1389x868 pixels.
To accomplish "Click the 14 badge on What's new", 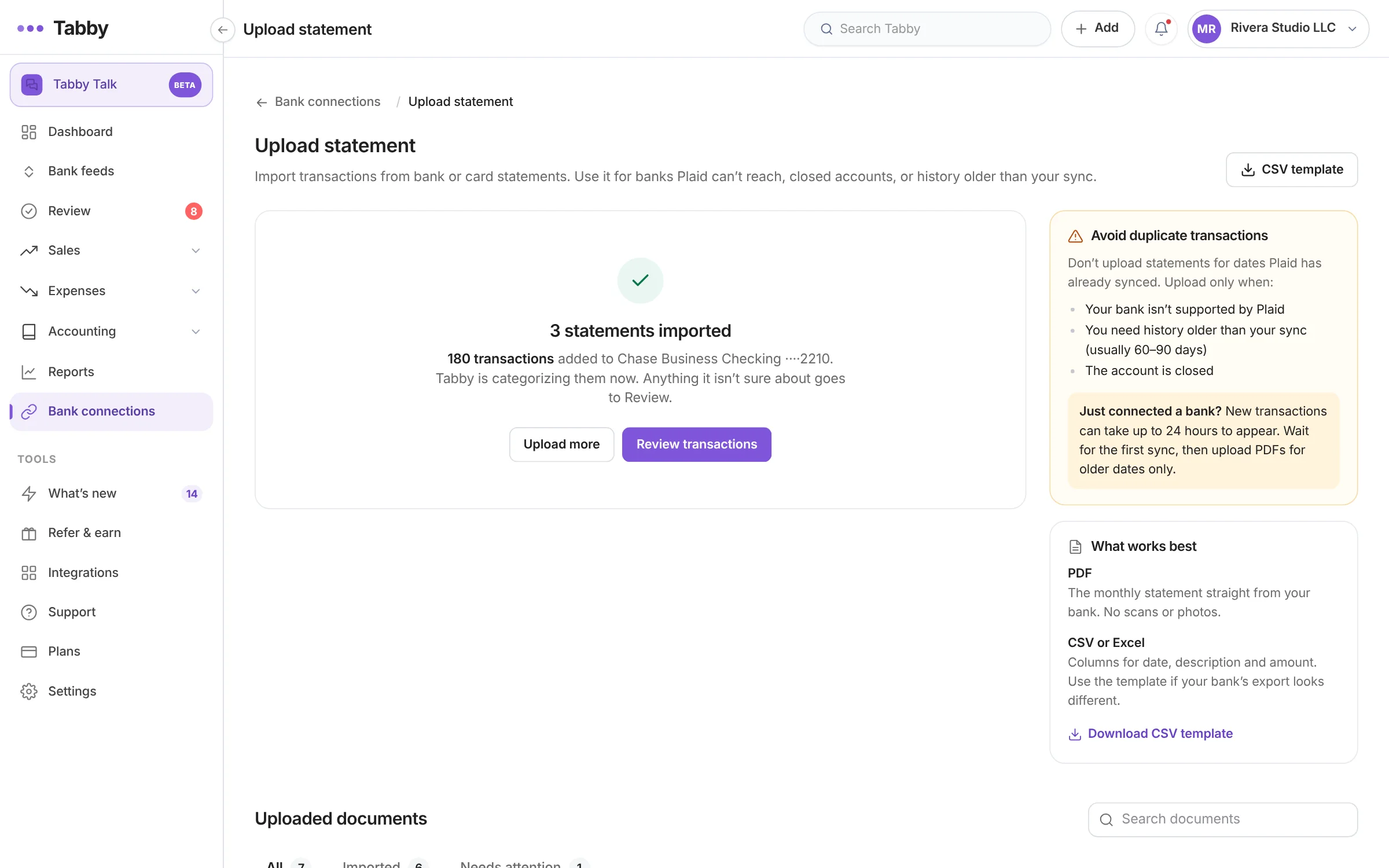I will (192, 494).
